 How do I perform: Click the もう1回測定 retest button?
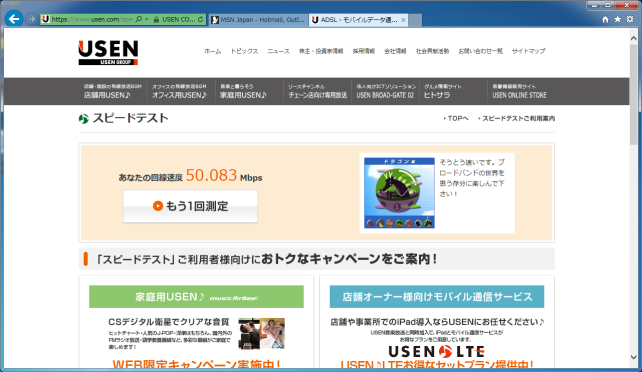(x=190, y=206)
